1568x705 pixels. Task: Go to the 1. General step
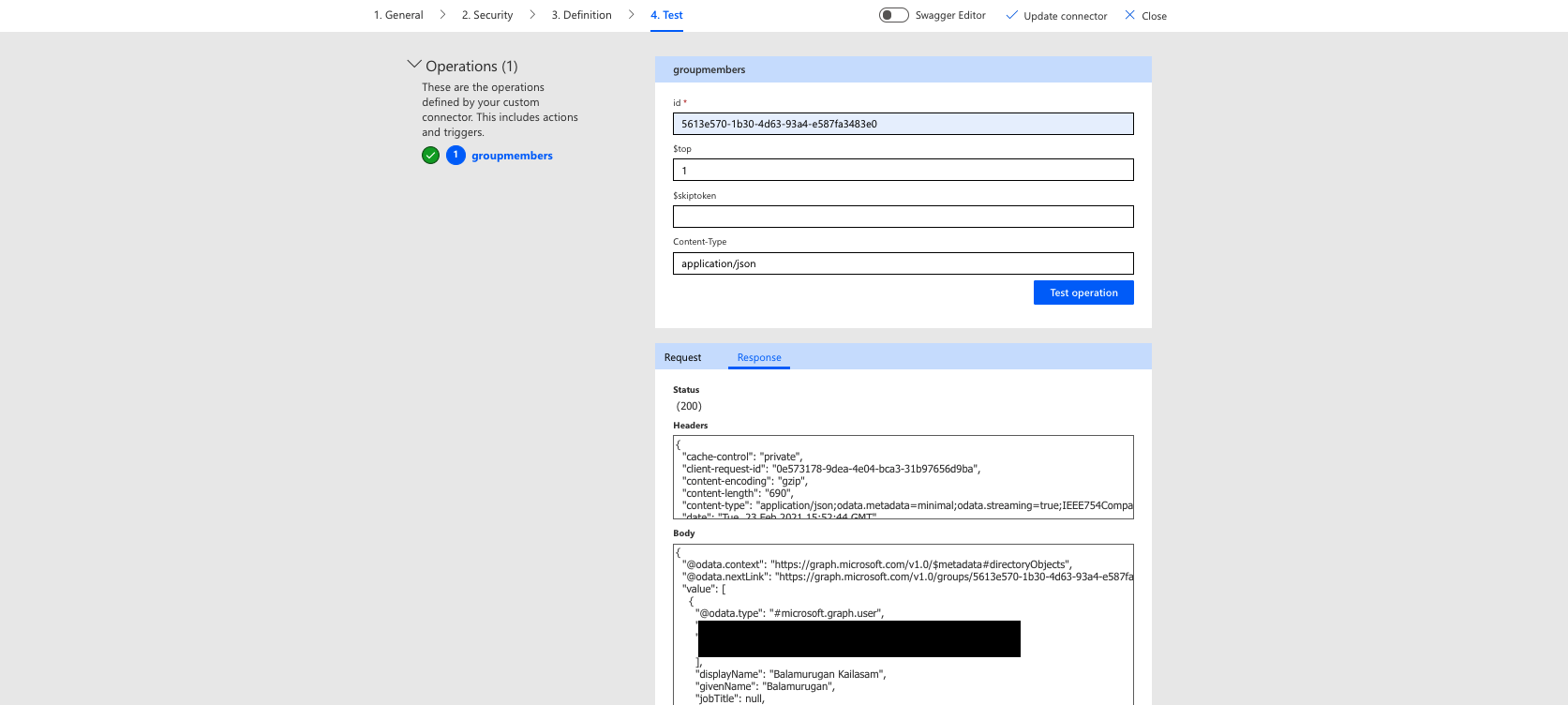pyautogui.click(x=398, y=15)
